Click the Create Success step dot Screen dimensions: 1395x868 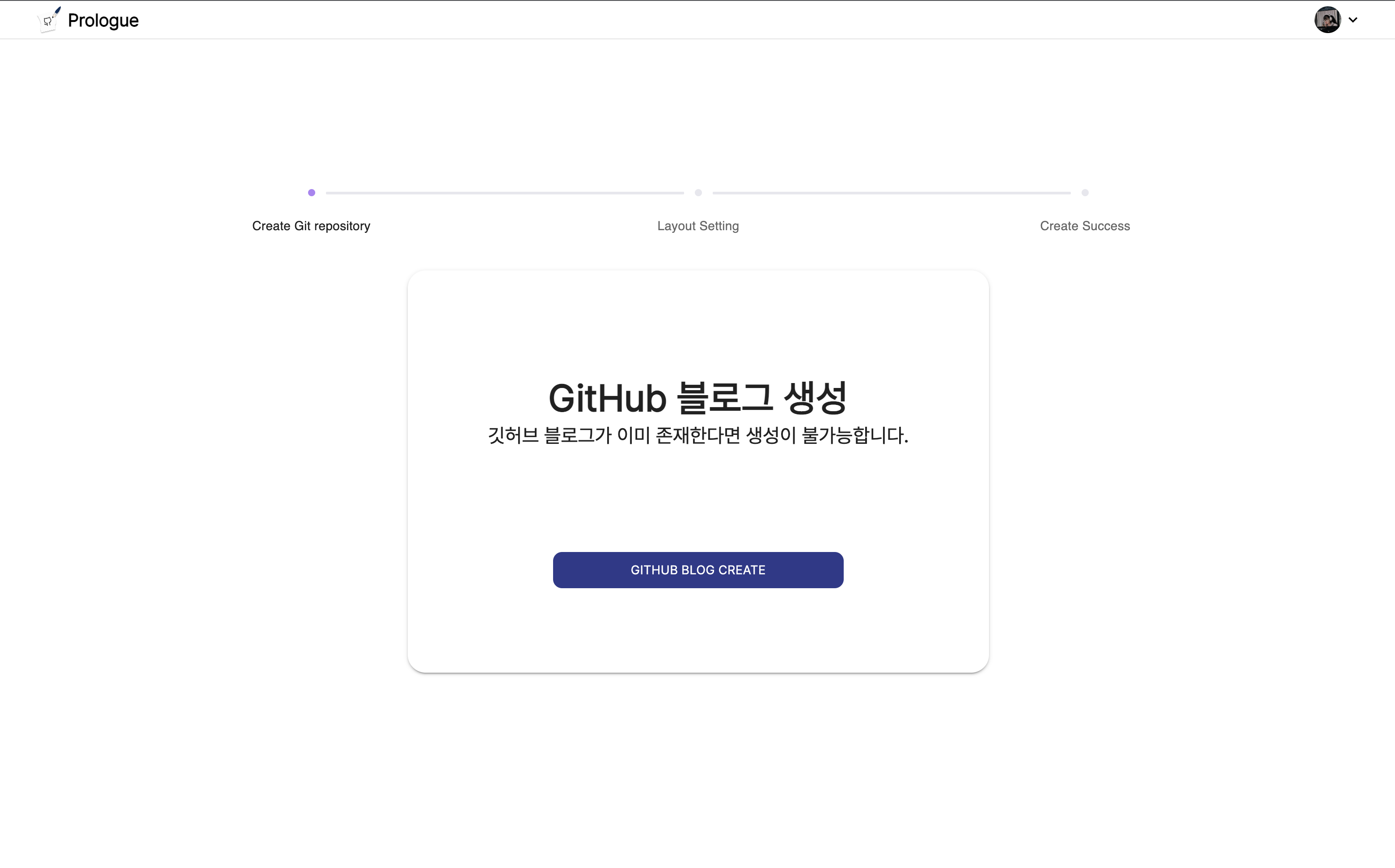(1085, 193)
